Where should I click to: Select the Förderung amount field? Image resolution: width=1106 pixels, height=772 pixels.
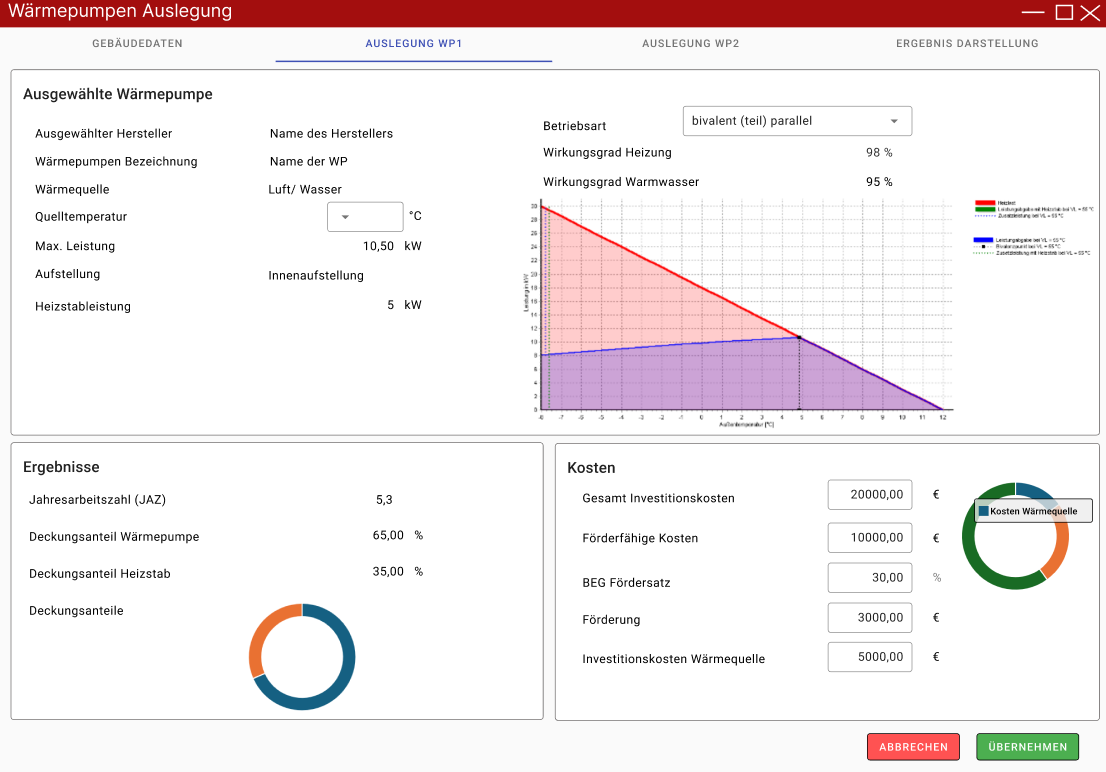(x=869, y=618)
